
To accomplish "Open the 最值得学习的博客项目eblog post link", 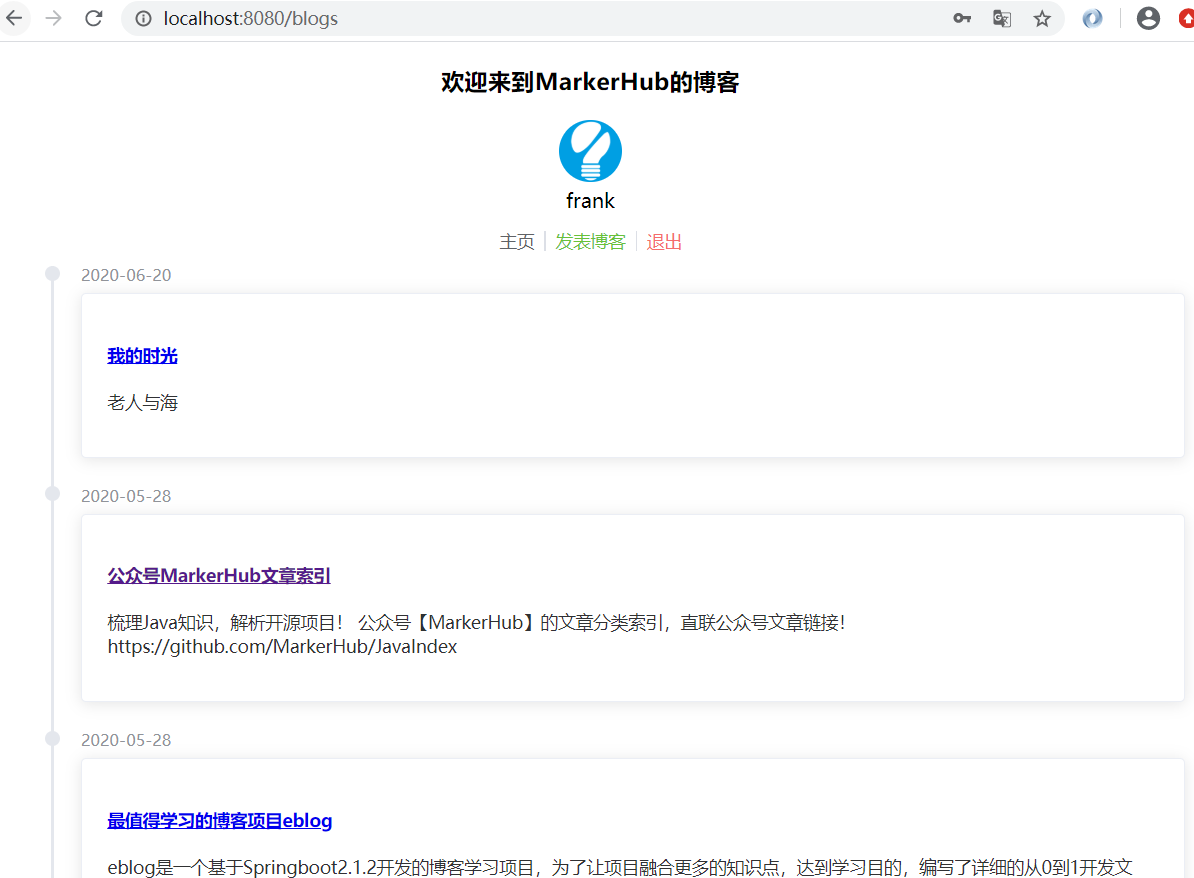I will 219,821.
